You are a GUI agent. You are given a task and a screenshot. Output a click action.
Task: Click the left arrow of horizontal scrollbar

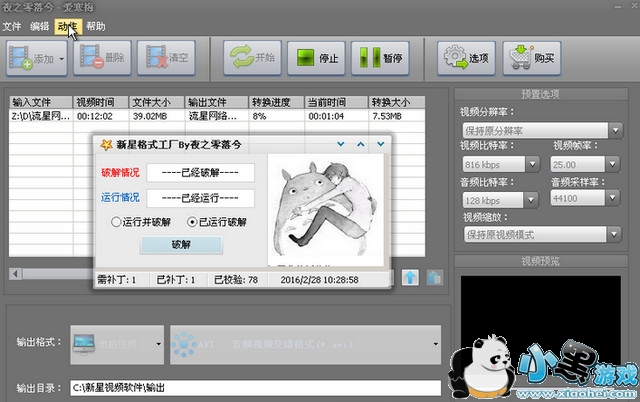click(16, 273)
